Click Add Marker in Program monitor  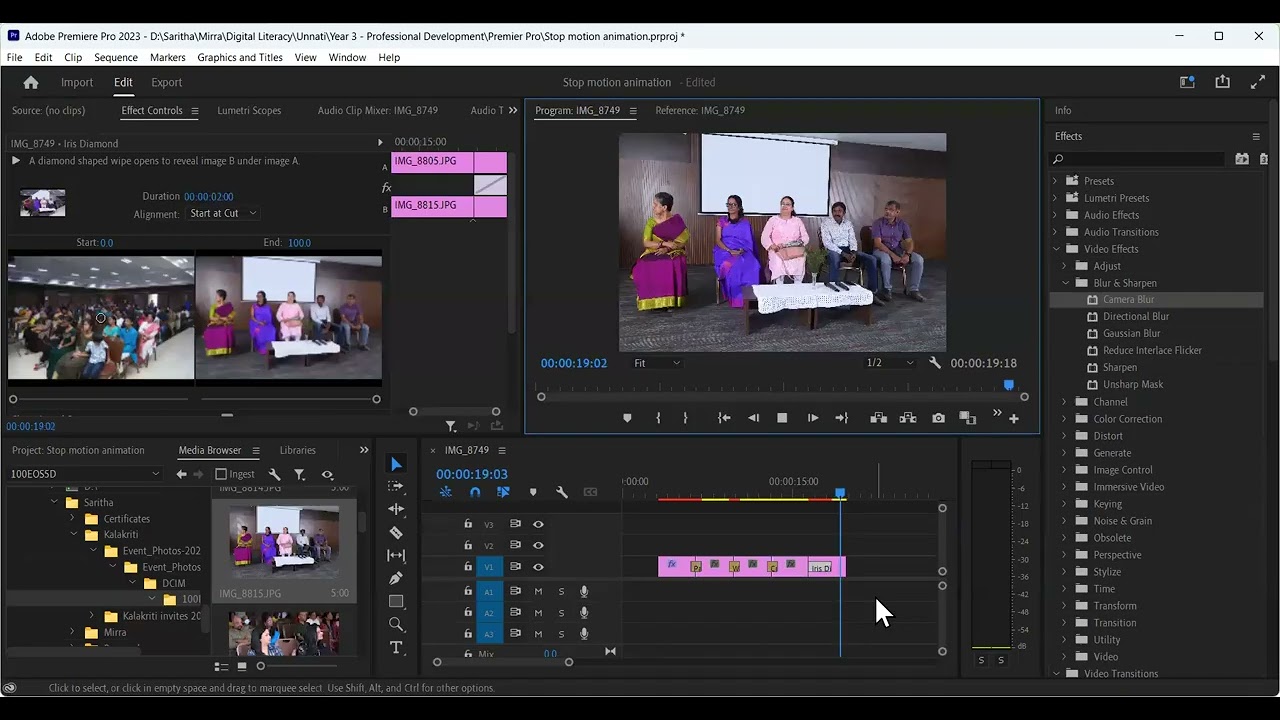click(x=627, y=418)
